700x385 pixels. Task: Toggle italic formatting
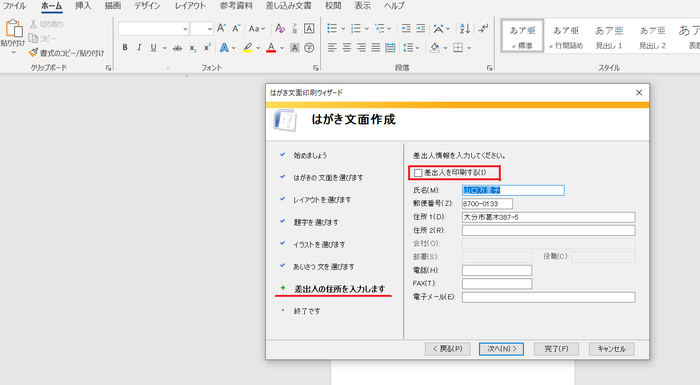[x=139, y=47]
